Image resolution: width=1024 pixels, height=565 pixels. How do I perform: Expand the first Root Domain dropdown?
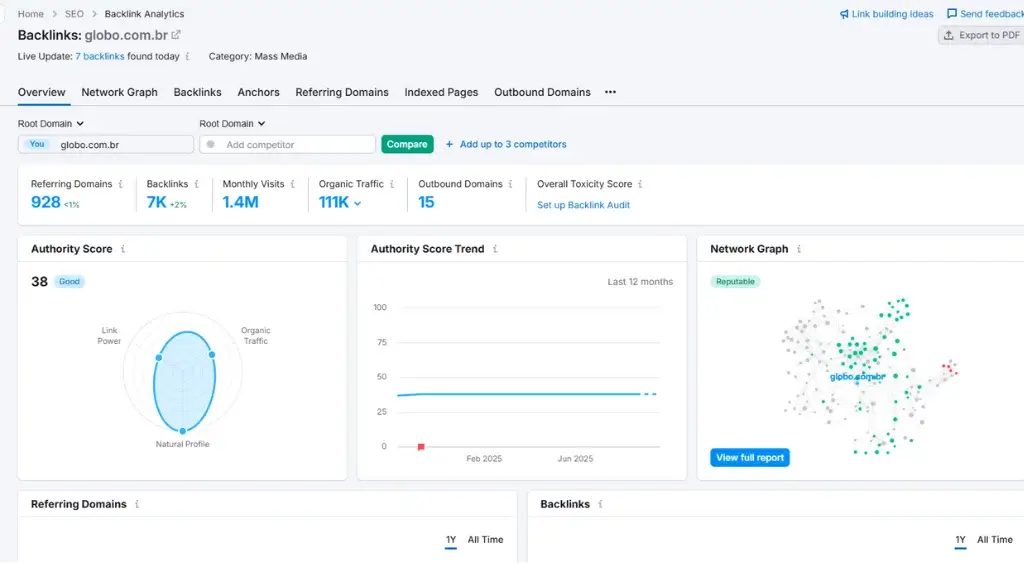coord(51,124)
